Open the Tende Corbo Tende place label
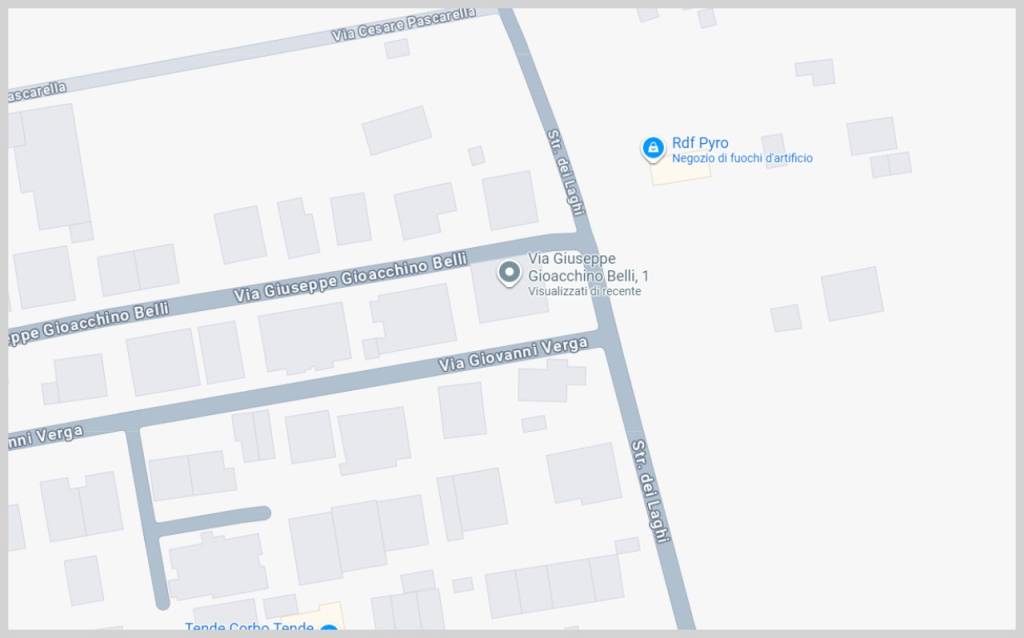Image resolution: width=1024 pixels, height=638 pixels. click(x=249, y=628)
